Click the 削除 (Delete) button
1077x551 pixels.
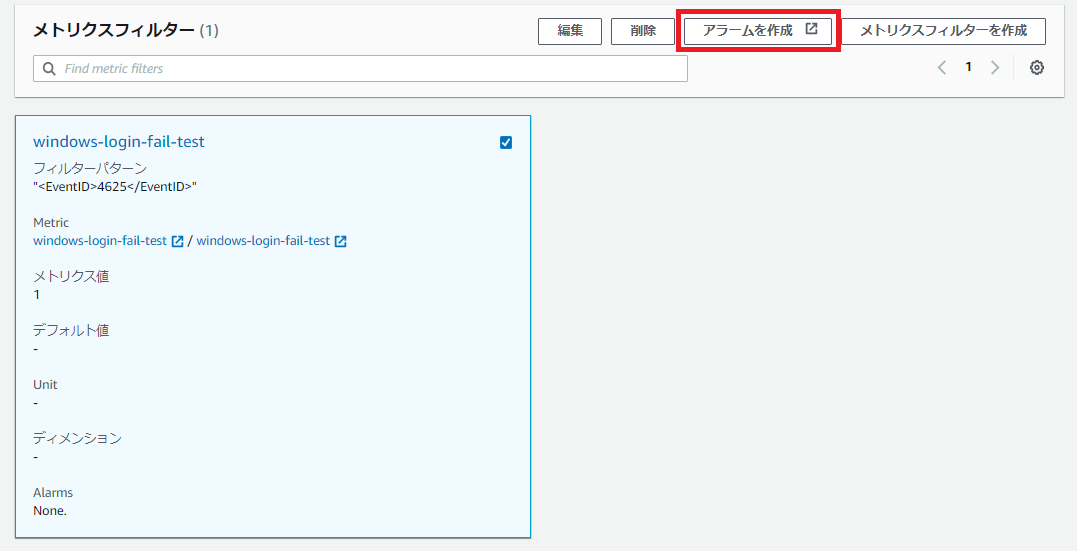click(x=642, y=31)
